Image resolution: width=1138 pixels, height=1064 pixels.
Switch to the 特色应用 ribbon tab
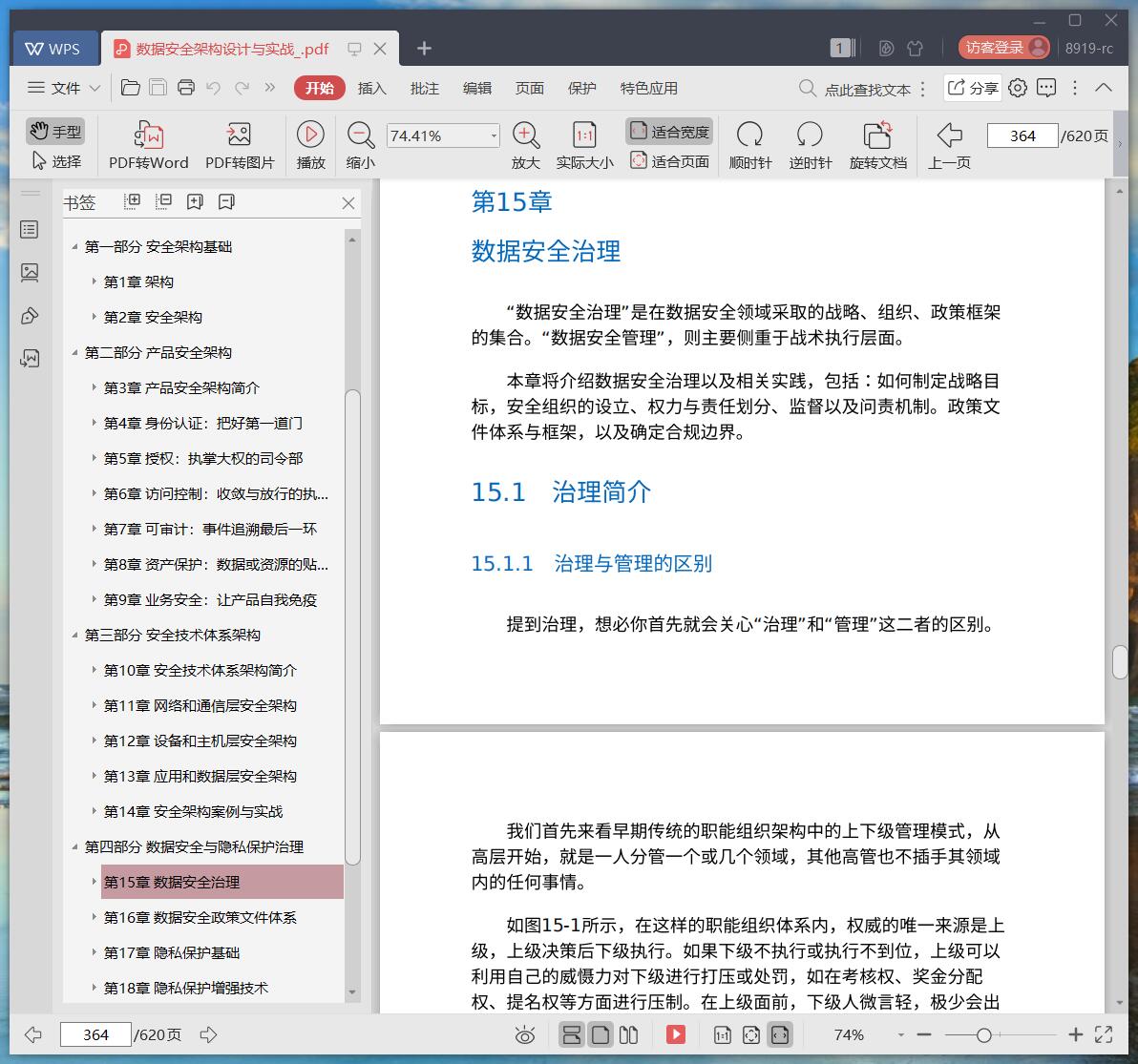tap(649, 88)
